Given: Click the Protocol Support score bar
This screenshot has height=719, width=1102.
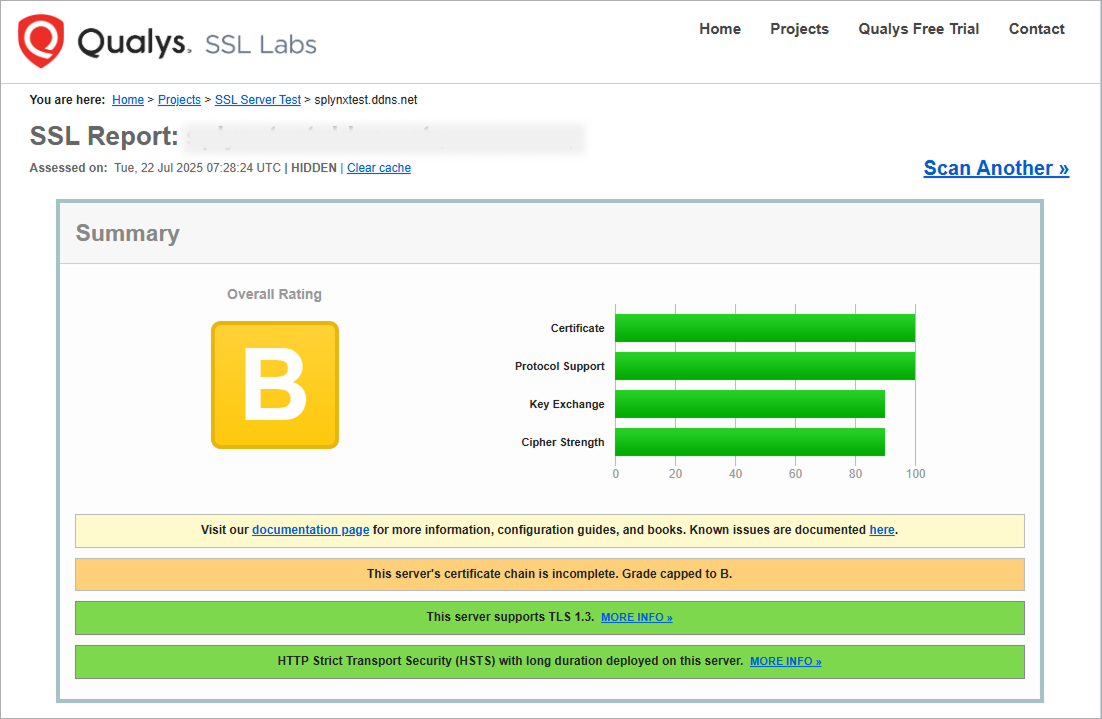Looking at the screenshot, I should (765, 366).
